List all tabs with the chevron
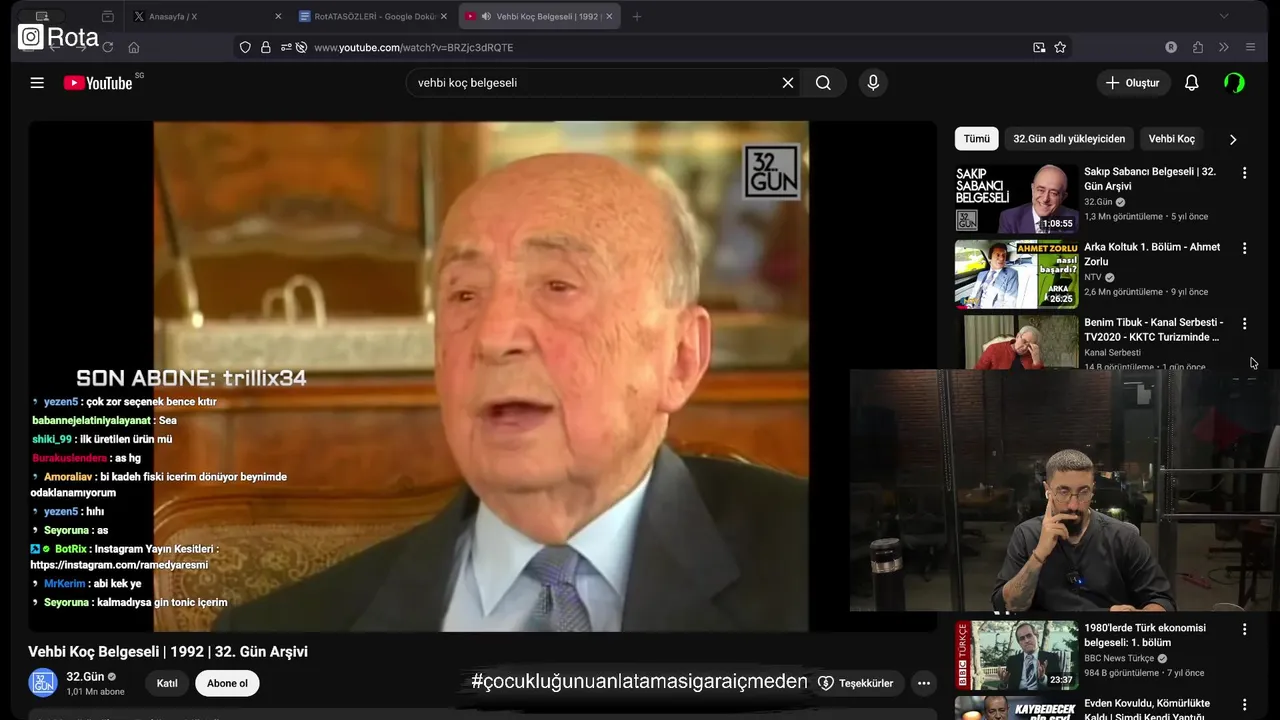1280x720 pixels. [x=1223, y=17]
